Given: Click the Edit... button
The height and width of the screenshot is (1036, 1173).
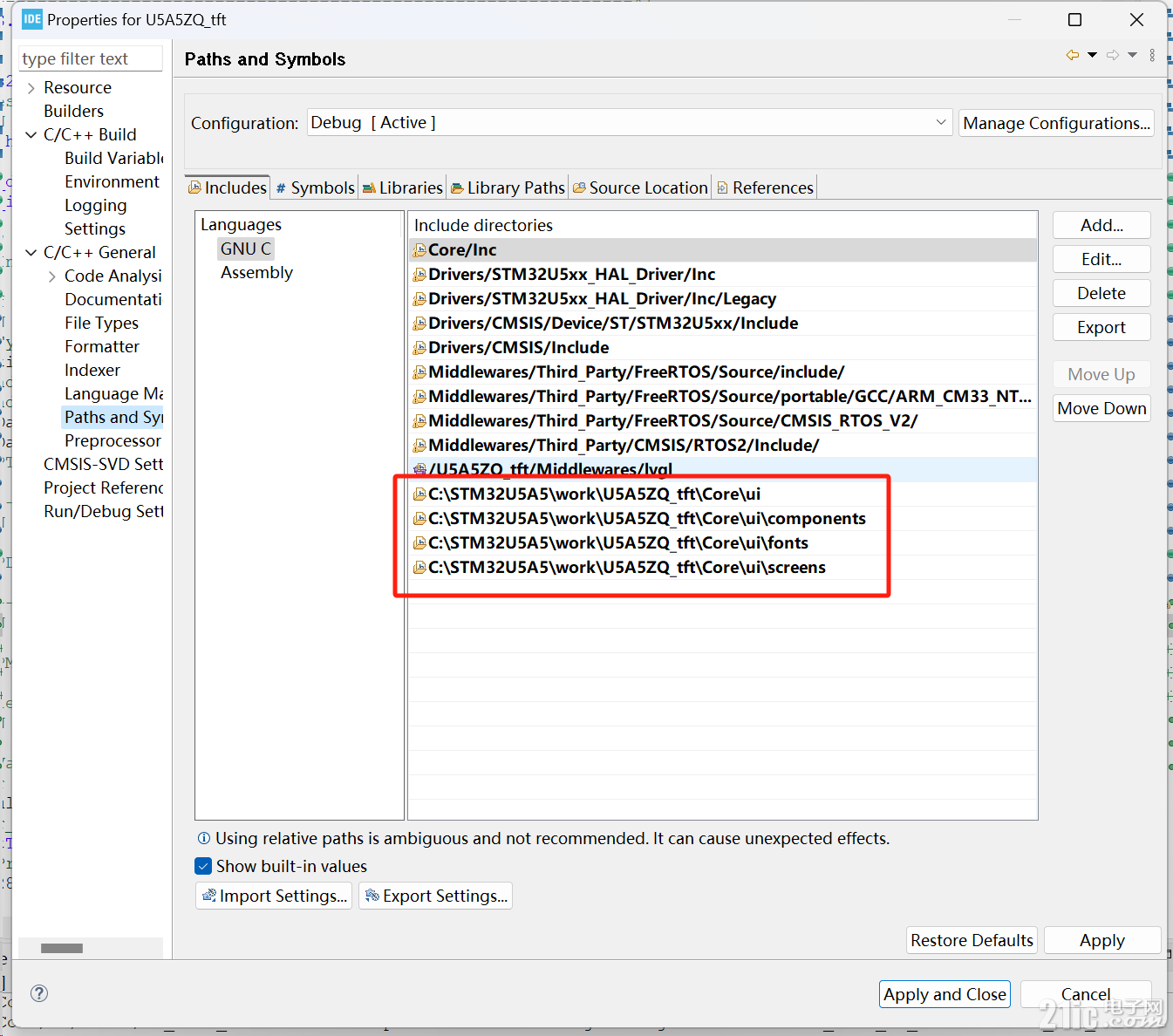Looking at the screenshot, I should pyautogui.click(x=1101, y=259).
